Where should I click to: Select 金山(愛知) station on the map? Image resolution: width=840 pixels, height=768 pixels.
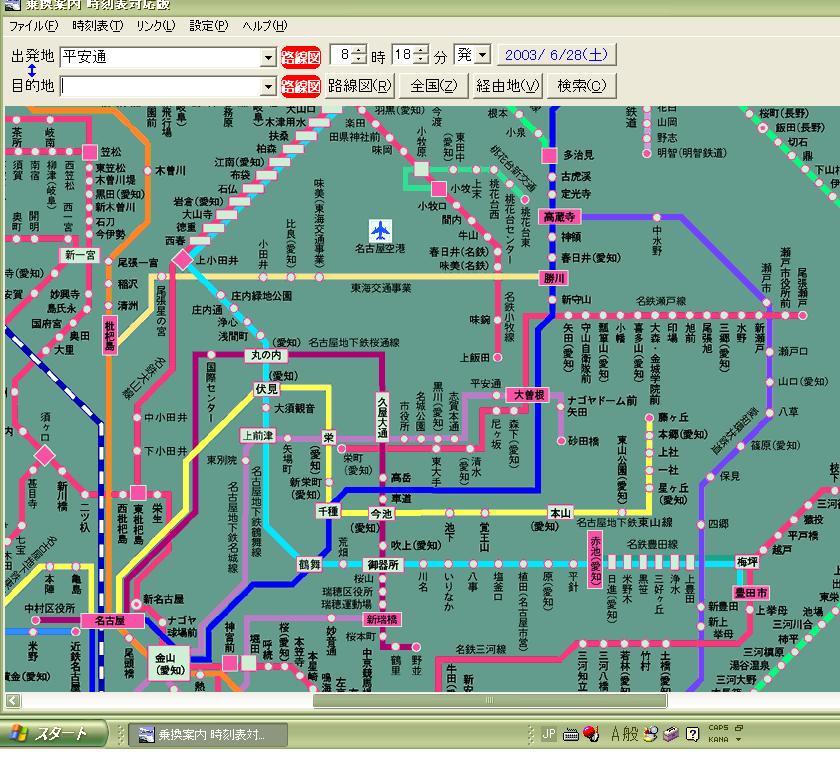pyautogui.click(x=169, y=664)
